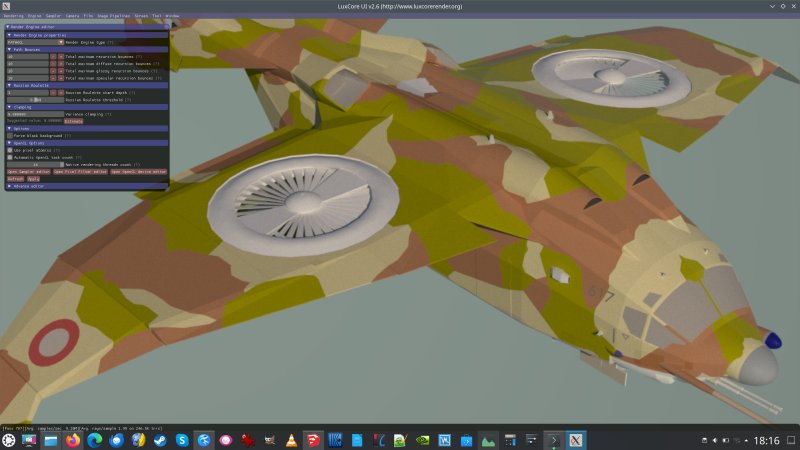Increase maximum specular recursion bounces

coord(61,78)
